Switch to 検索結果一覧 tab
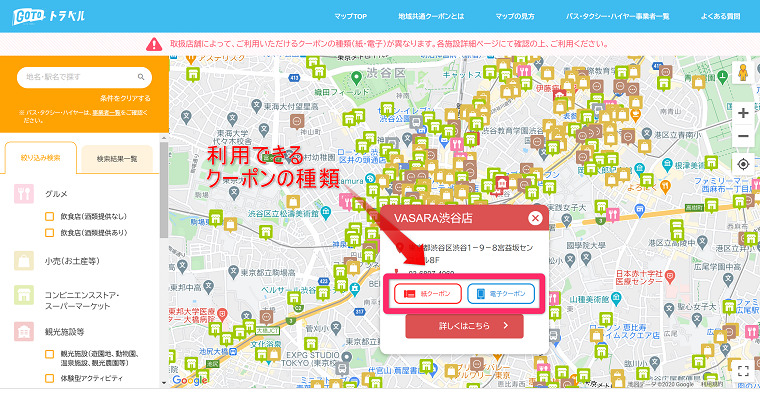This screenshot has width=760, height=404. click(x=117, y=158)
